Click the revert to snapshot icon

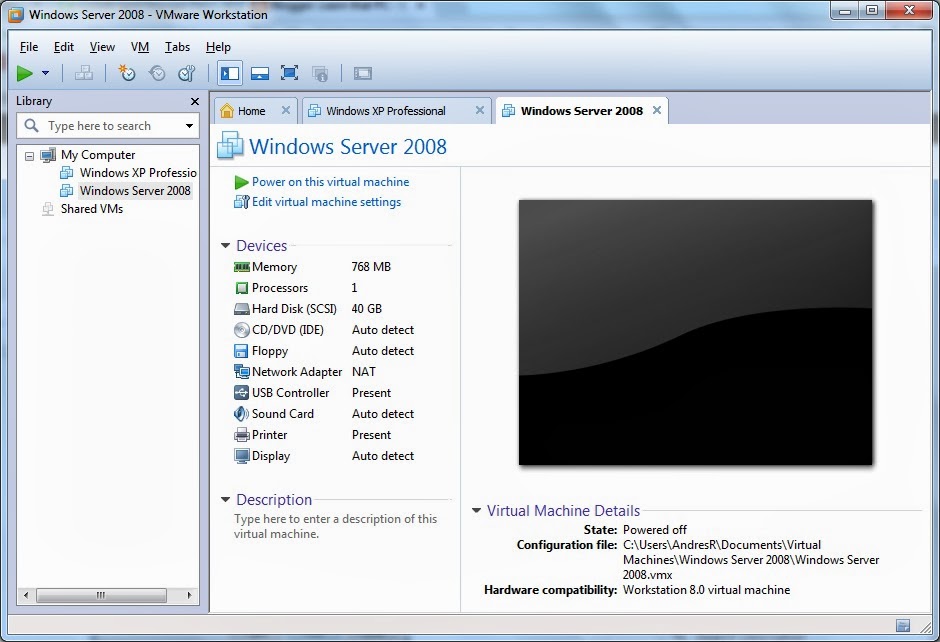click(x=157, y=74)
